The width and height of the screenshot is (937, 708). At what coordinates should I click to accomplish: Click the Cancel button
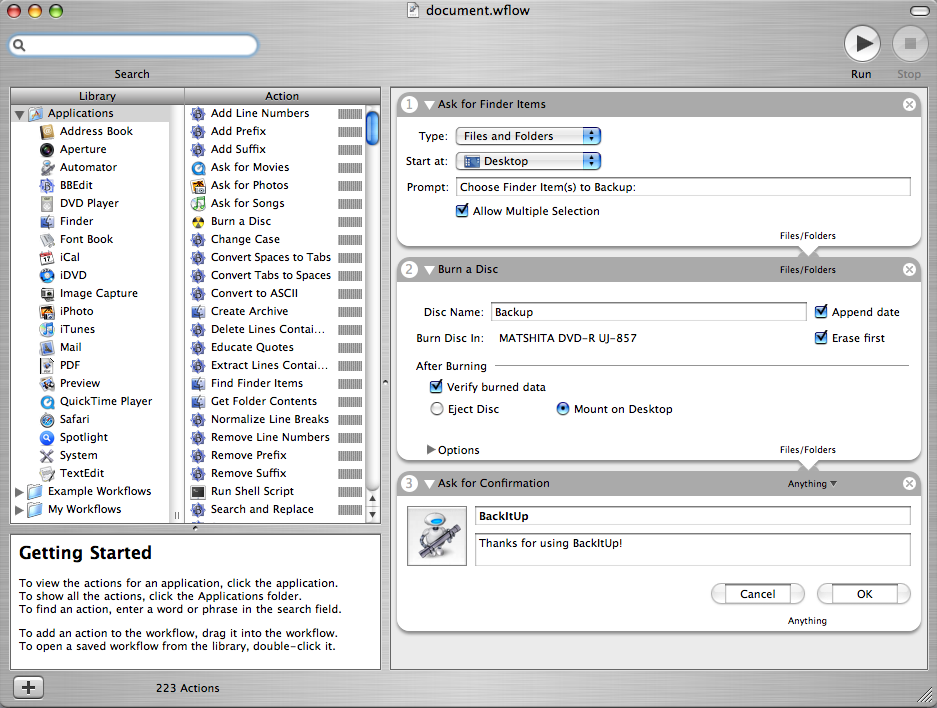coord(757,594)
